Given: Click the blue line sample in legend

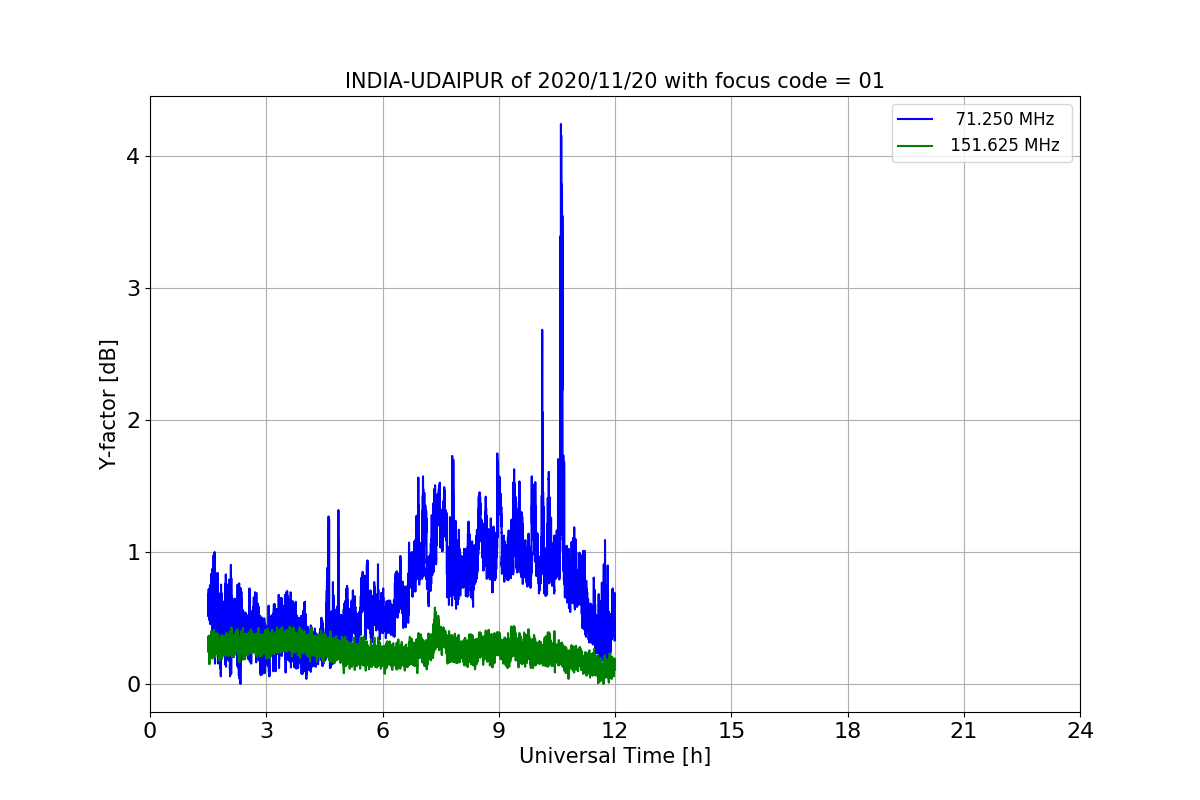Looking at the screenshot, I should [x=915, y=119].
